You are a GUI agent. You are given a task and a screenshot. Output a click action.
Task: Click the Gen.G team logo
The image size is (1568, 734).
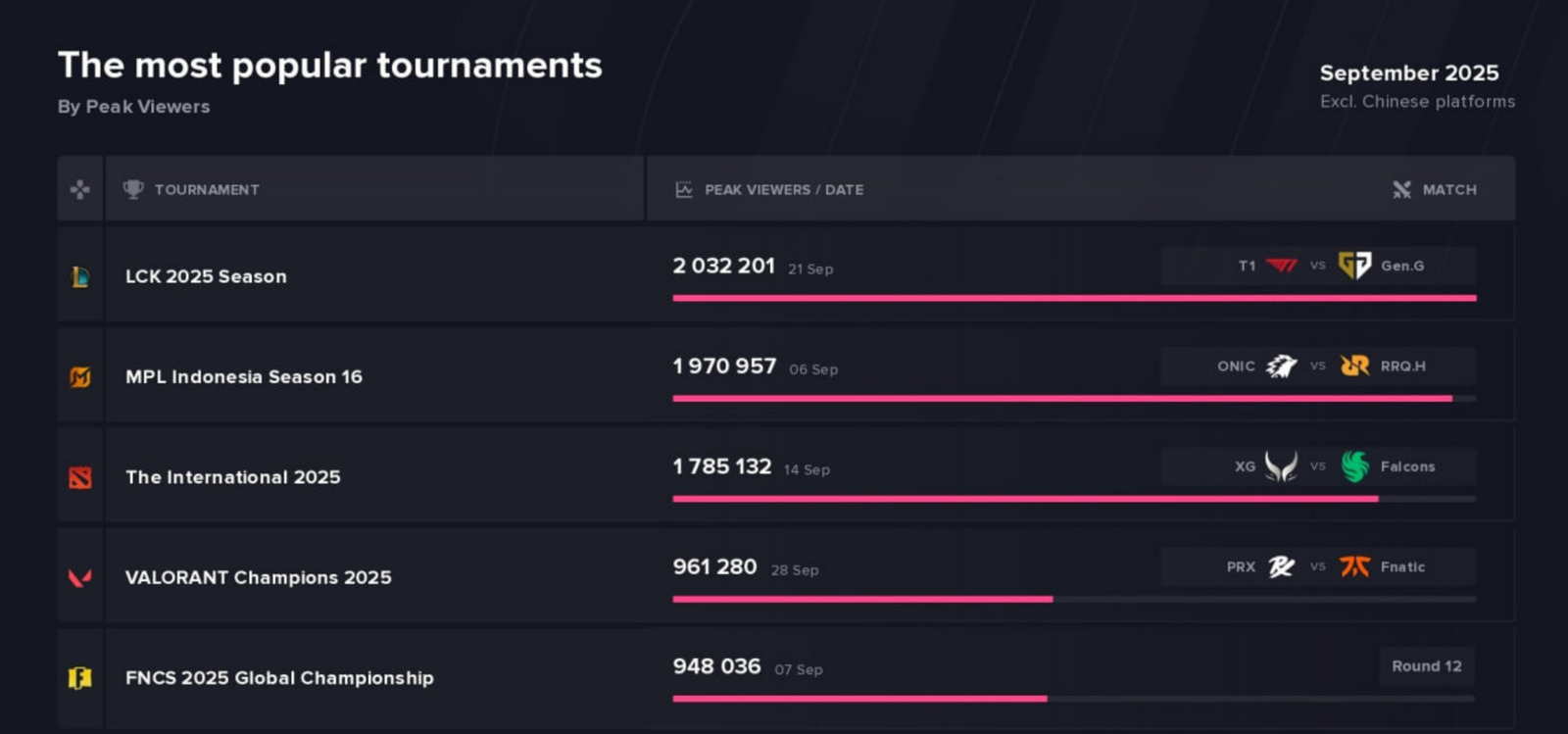[1354, 266]
